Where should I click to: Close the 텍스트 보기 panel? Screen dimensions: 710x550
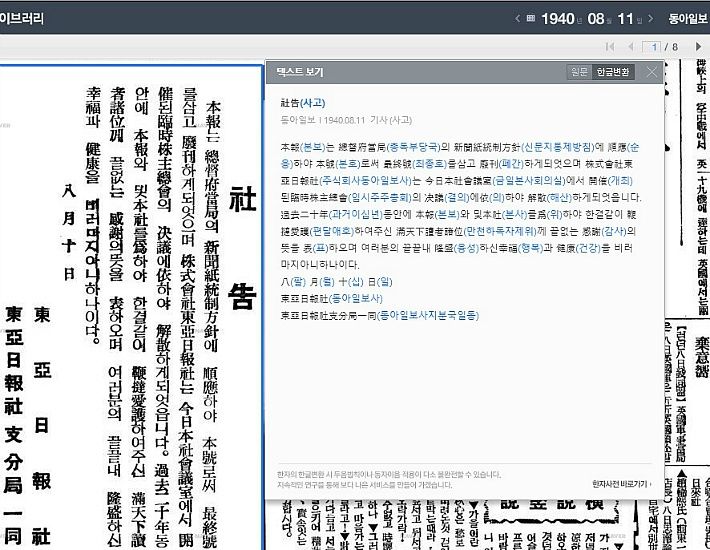coord(651,72)
